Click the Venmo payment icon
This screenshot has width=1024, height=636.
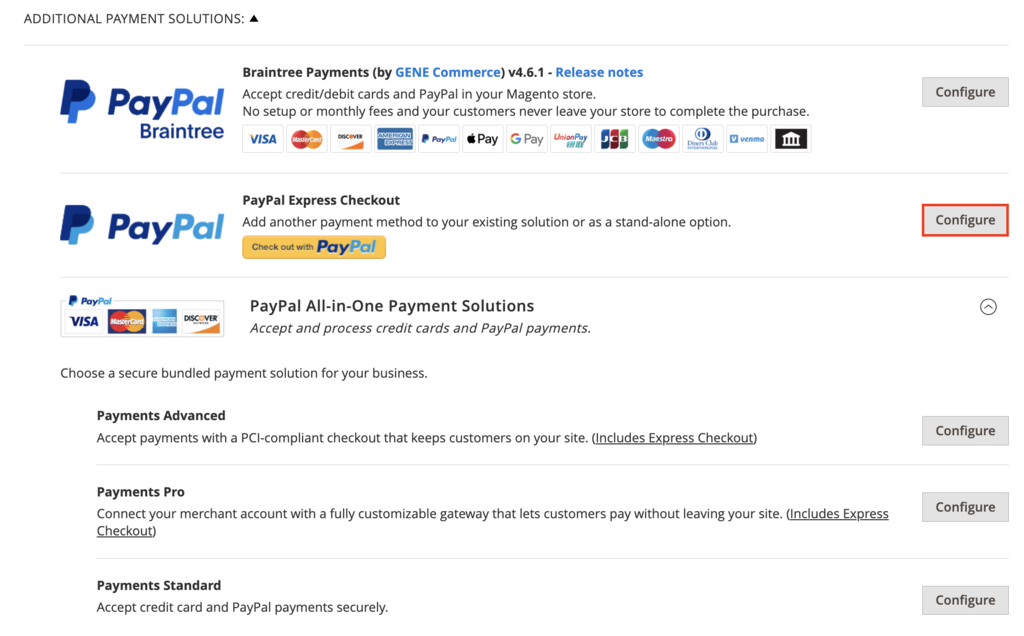[747, 139]
